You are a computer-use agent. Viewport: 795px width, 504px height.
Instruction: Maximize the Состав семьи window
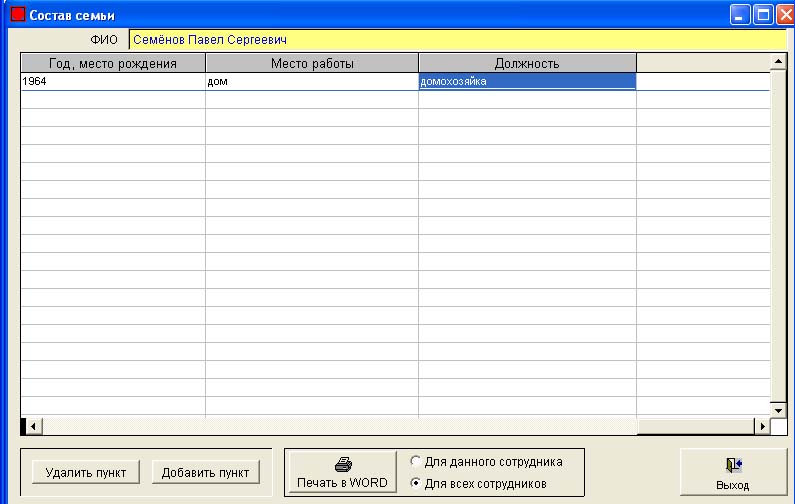(x=763, y=15)
